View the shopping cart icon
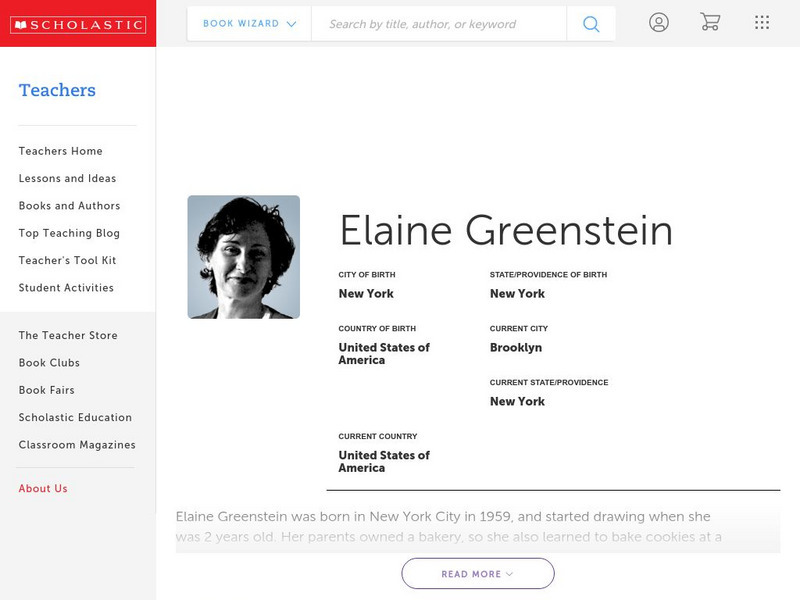This screenshot has width=800, height=600. point(710,22)
